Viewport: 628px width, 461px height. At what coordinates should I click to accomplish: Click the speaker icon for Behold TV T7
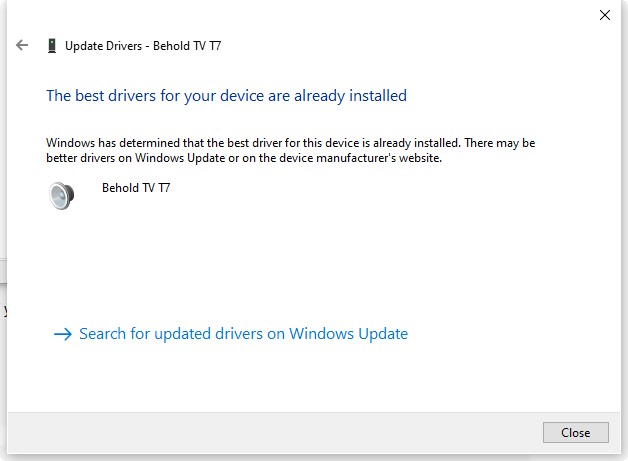pos(62,195)
